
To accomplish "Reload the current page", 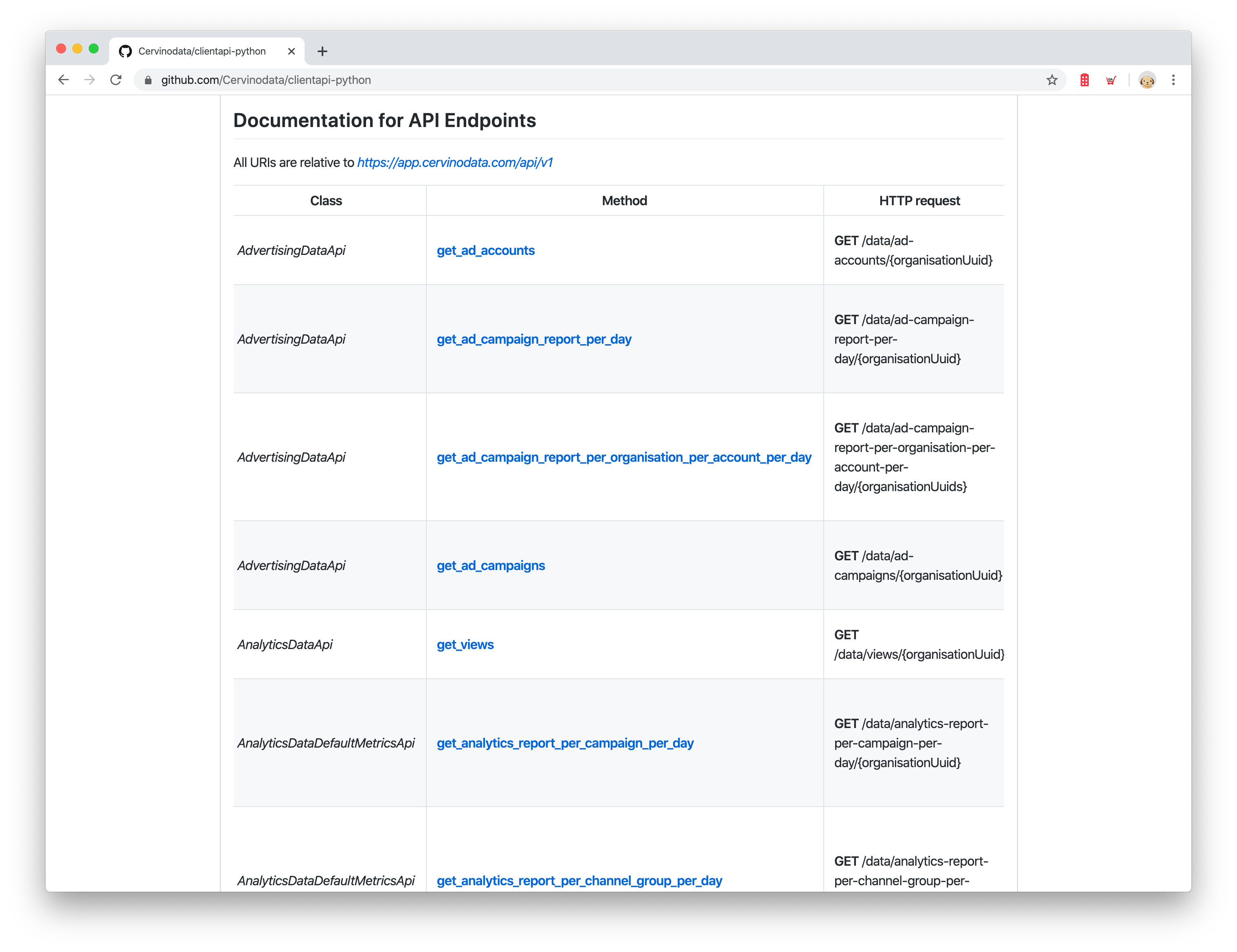I will 116,80.
